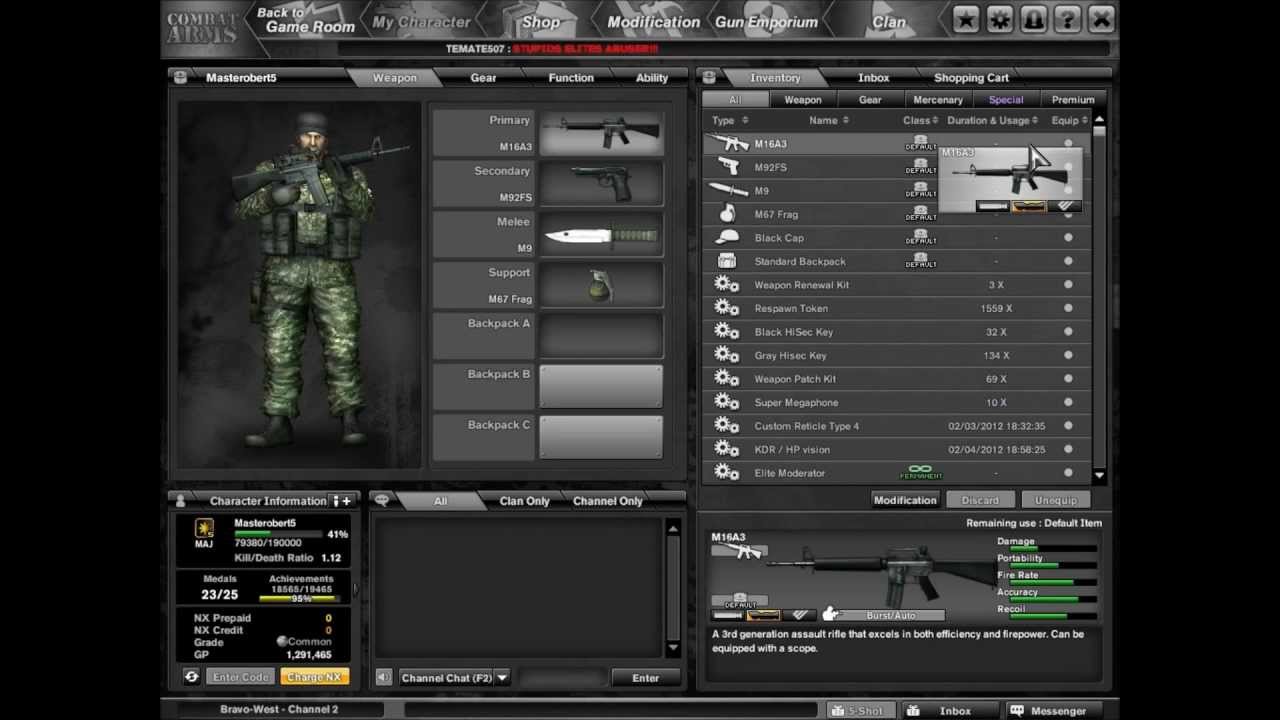Select M16A3 rifle icon in inventory list

tap(728, 144)
